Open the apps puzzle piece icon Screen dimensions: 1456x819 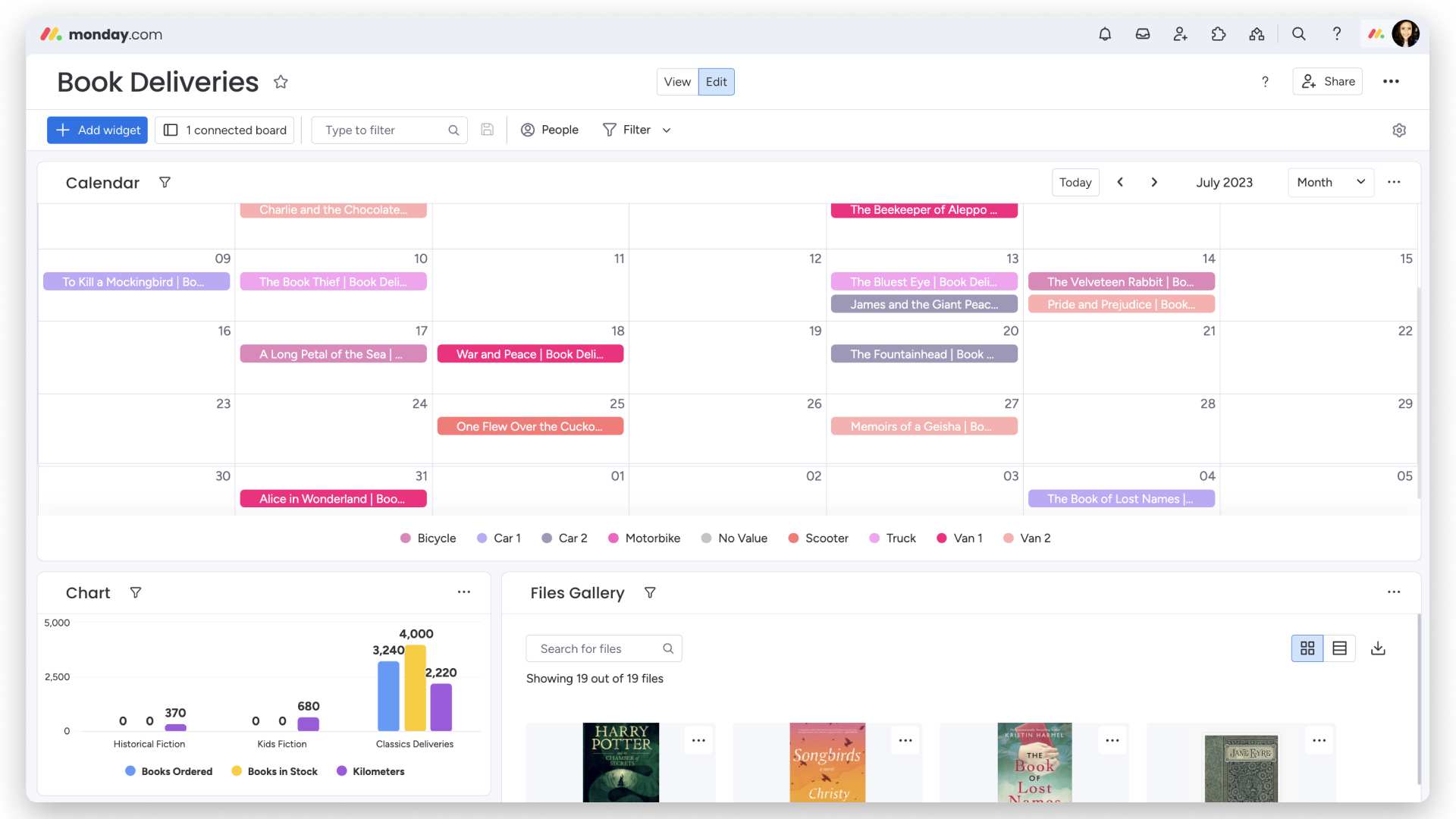[1219, 34]
